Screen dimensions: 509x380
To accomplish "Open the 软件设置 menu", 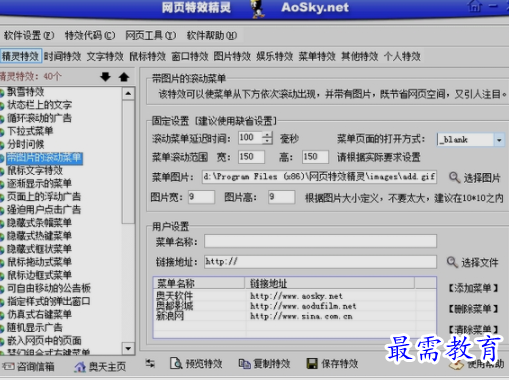I will coord(29,35).
